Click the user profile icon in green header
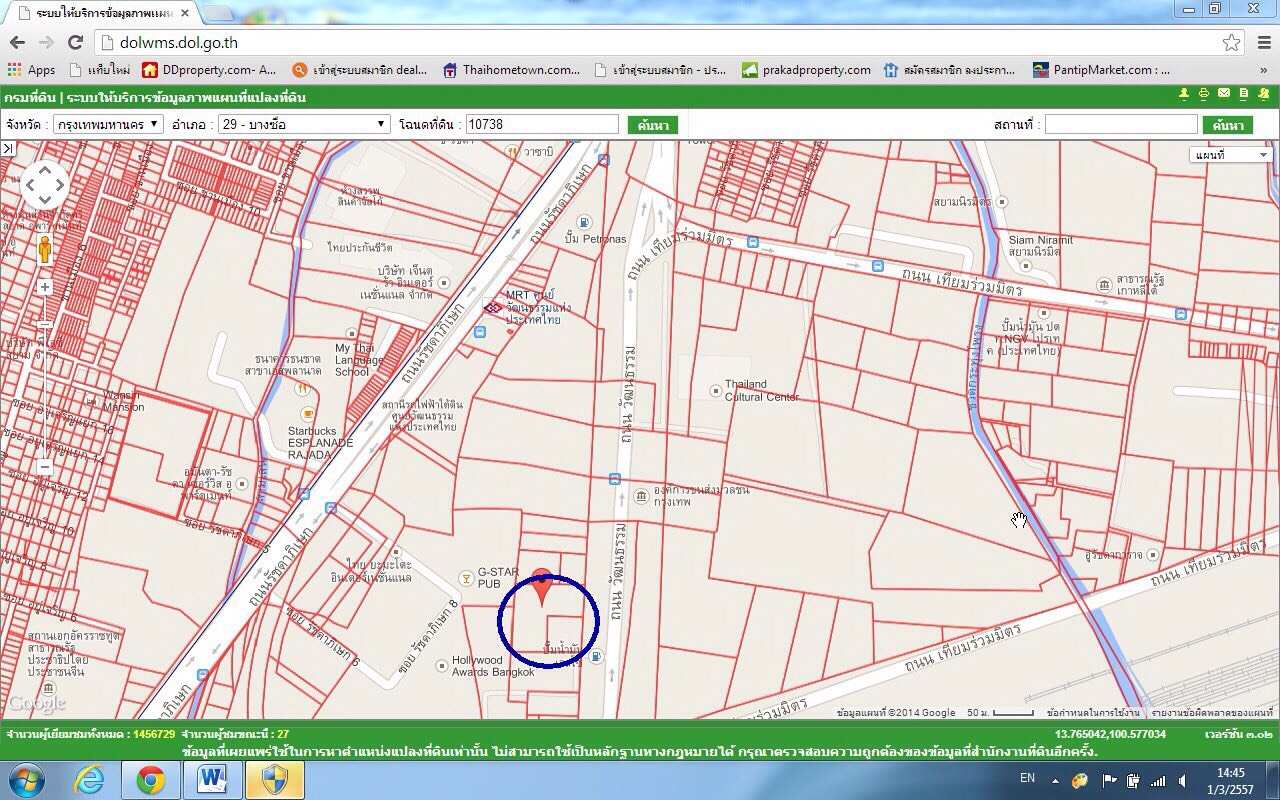Screen dimensions: 1280x800 pyautogui.click(x=1184, y=94)
